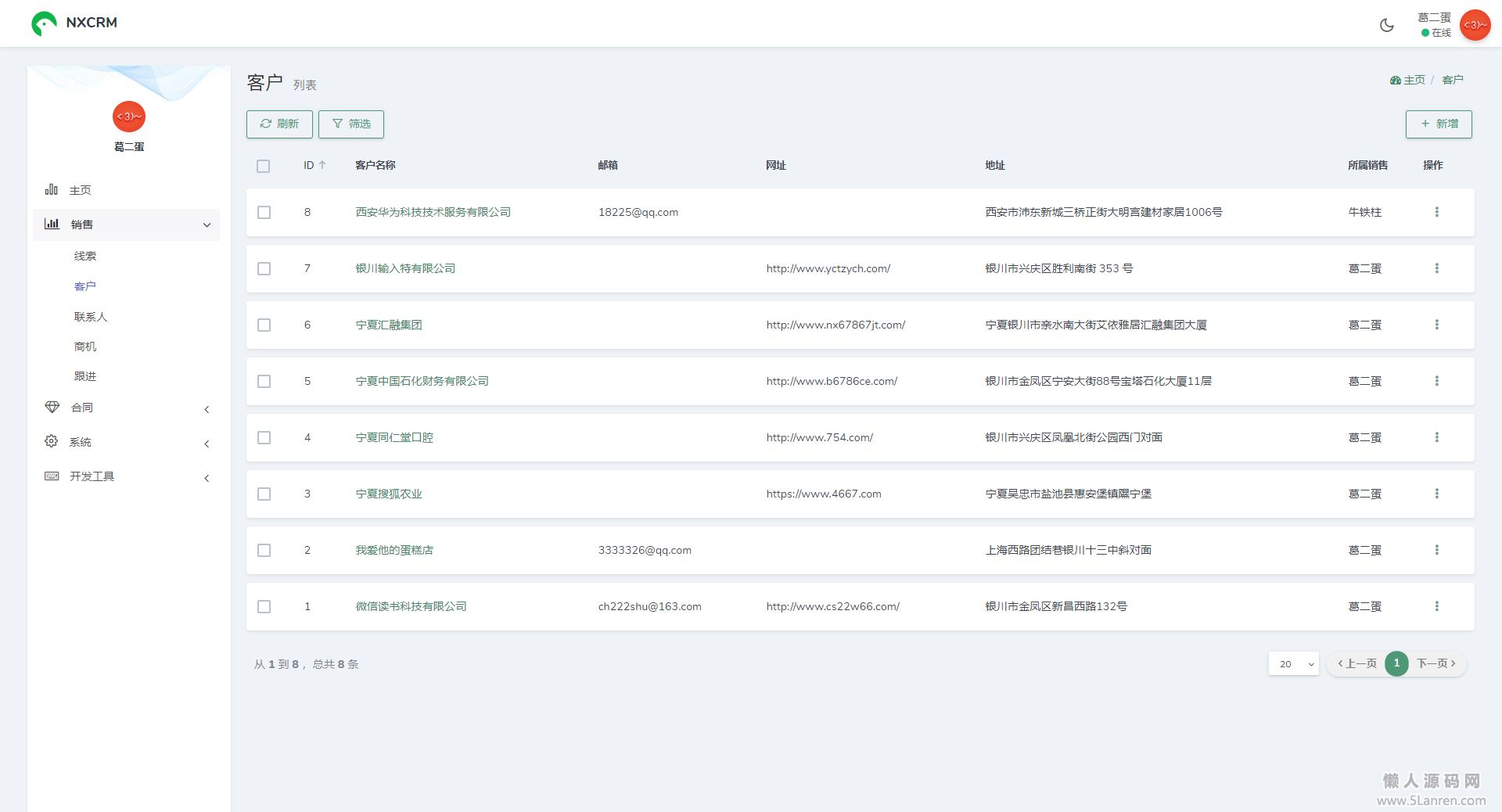The height and width of the screenshot is (812, 1502).
Task: Open three-dot menu for 微信读书科技有限公司 row
Action: [x=1436, y=606]
